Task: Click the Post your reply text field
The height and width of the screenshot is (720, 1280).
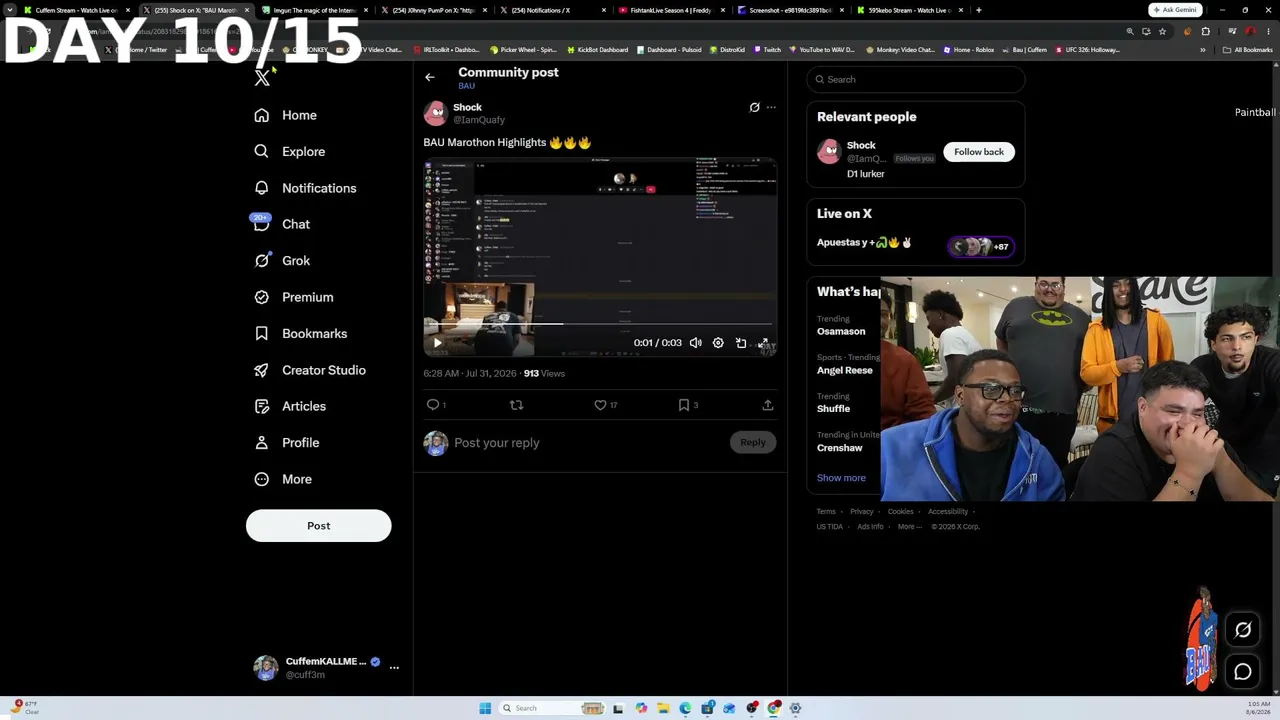Action: tap(588, 443)
